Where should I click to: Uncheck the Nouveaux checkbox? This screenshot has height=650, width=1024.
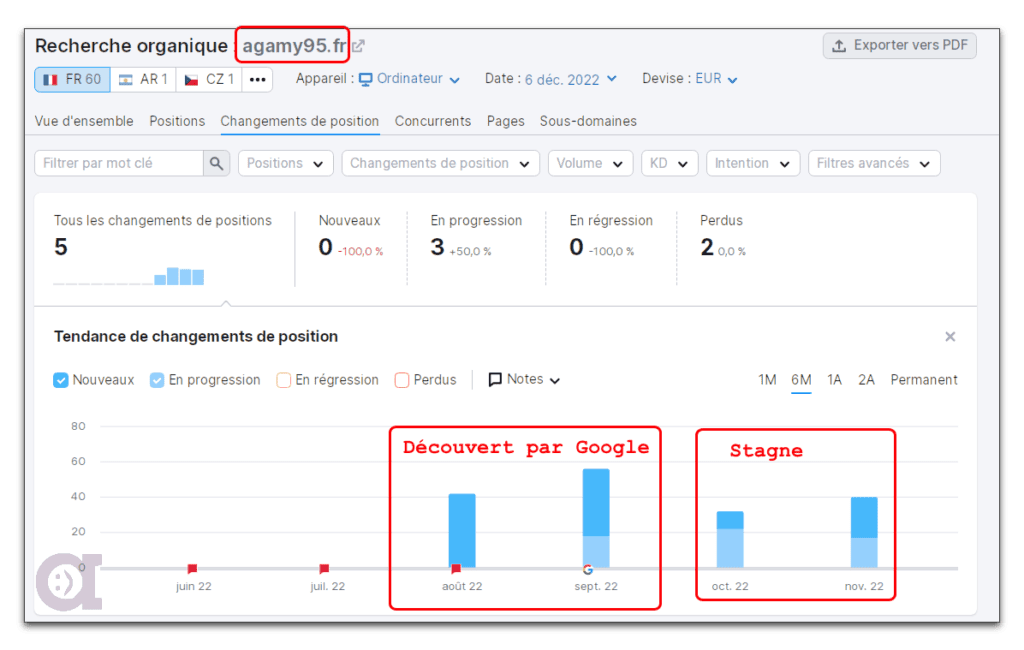click(61, 379)
